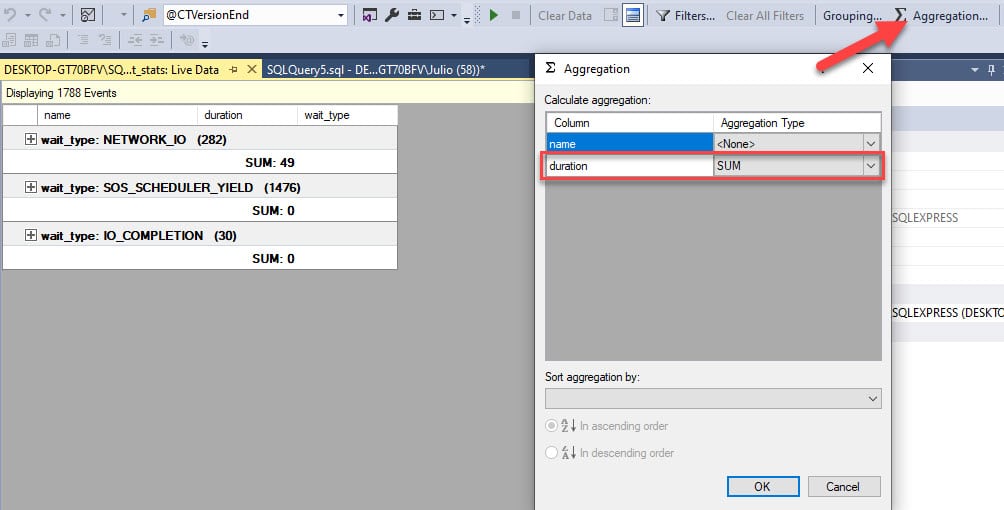
Task: Open the Toolbox briefcase icon
Action: [x=414, y=15]
